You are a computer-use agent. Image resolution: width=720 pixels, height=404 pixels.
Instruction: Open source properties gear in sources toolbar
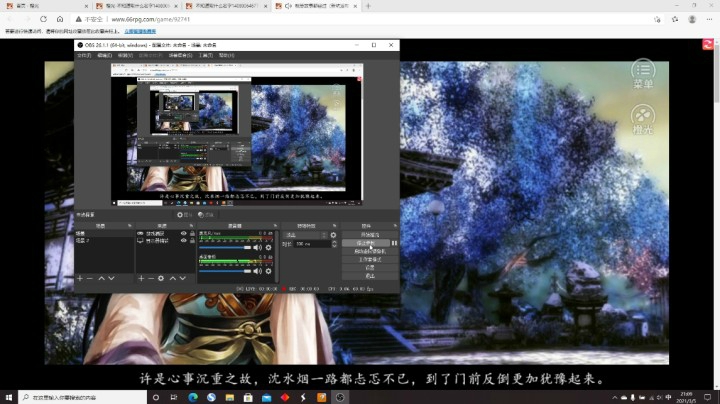point(161,278)
